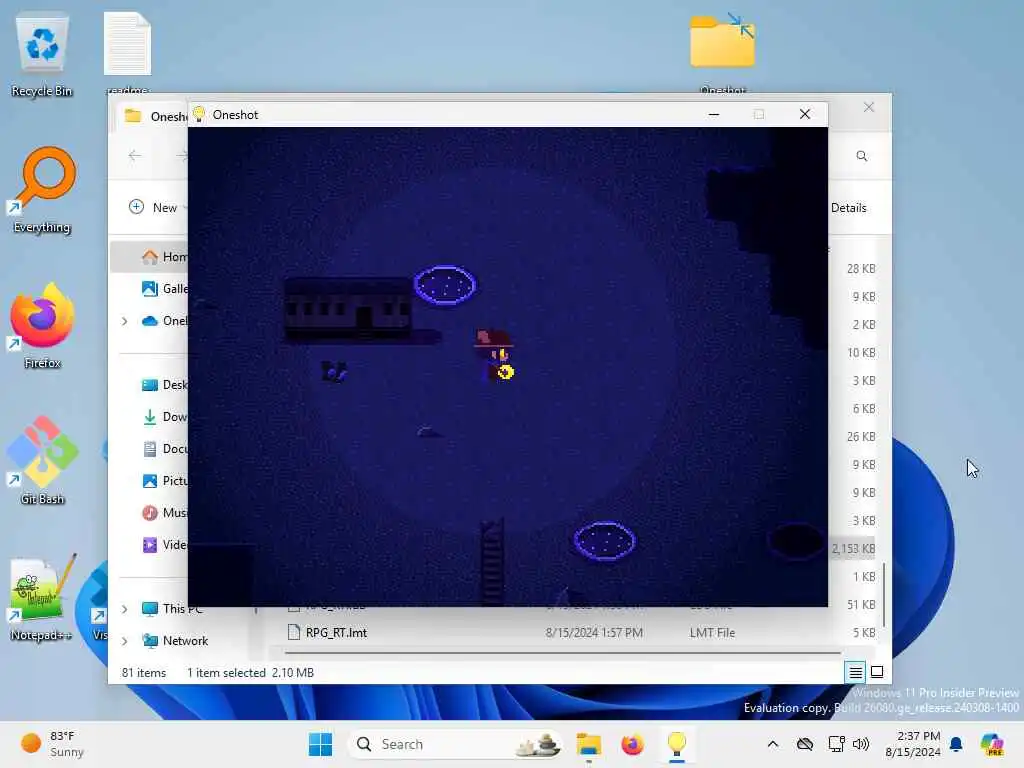Open network settings tray icon

[837, 744]
